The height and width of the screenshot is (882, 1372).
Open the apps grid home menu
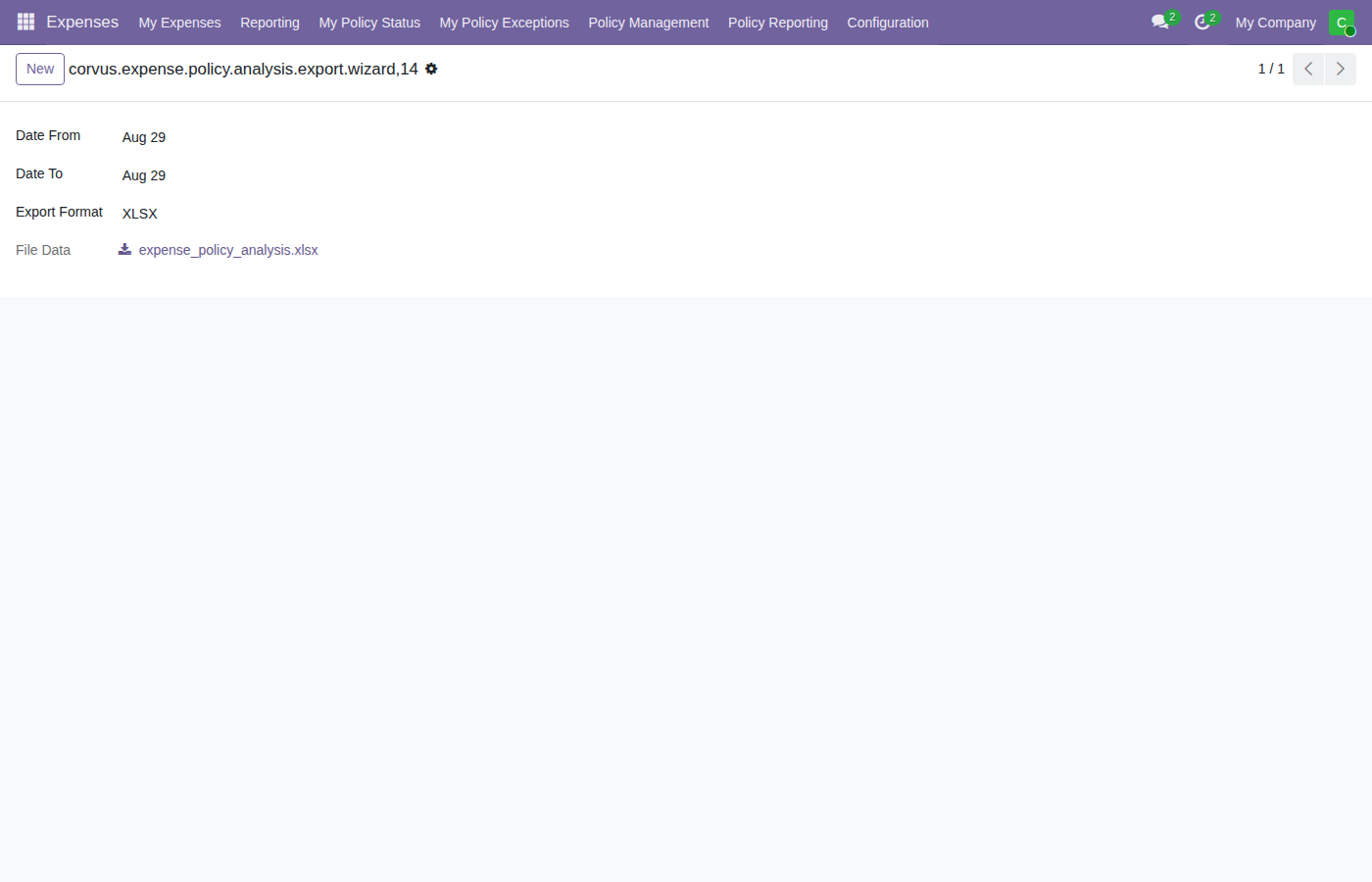(x=26, y=22)
